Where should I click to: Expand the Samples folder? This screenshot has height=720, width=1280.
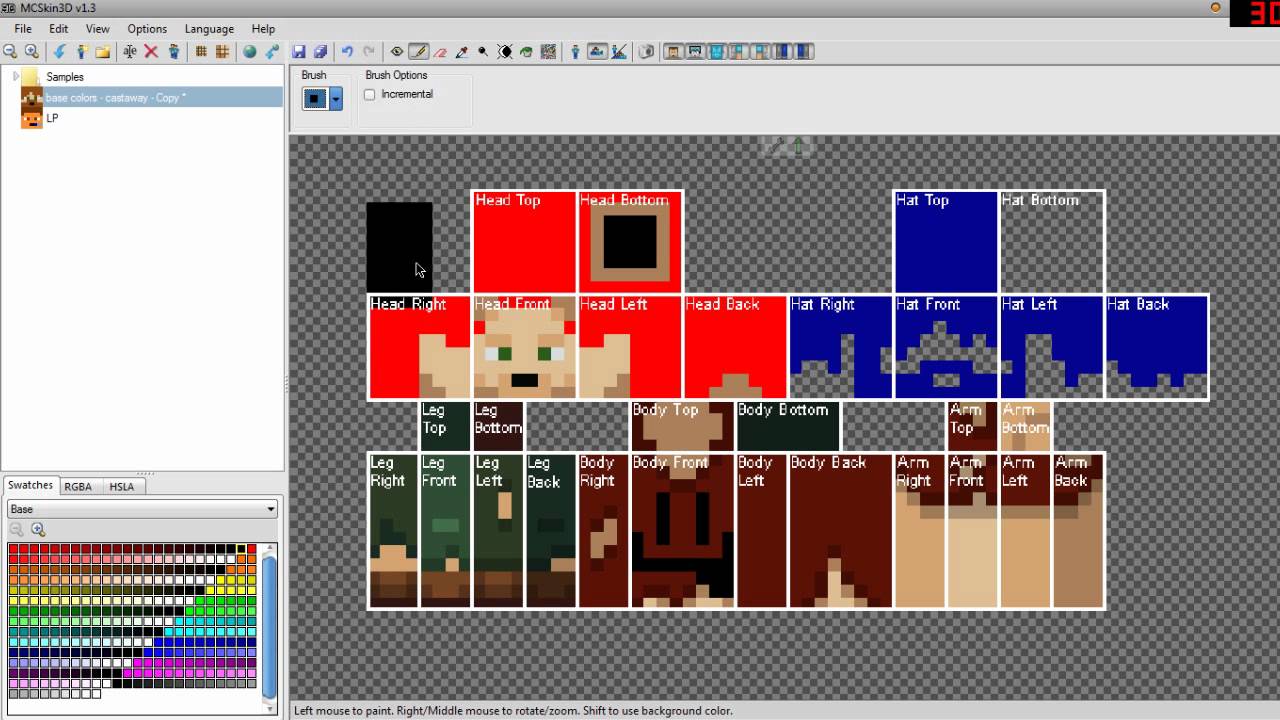[16, 77]
